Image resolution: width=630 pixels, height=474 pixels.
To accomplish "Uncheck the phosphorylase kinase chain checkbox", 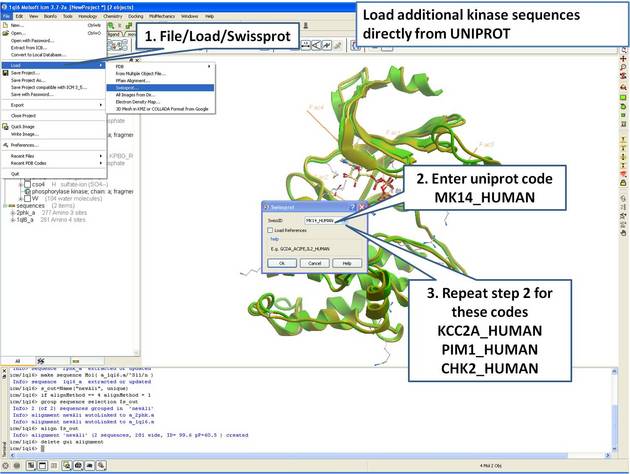I will point(25,190).
